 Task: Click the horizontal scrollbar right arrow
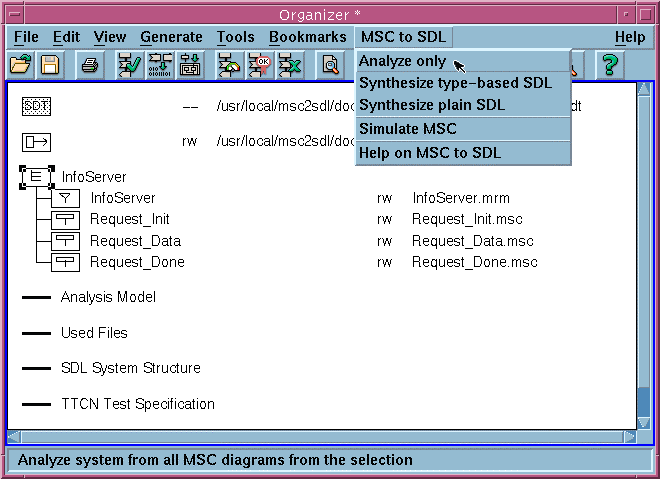[630, 437]
